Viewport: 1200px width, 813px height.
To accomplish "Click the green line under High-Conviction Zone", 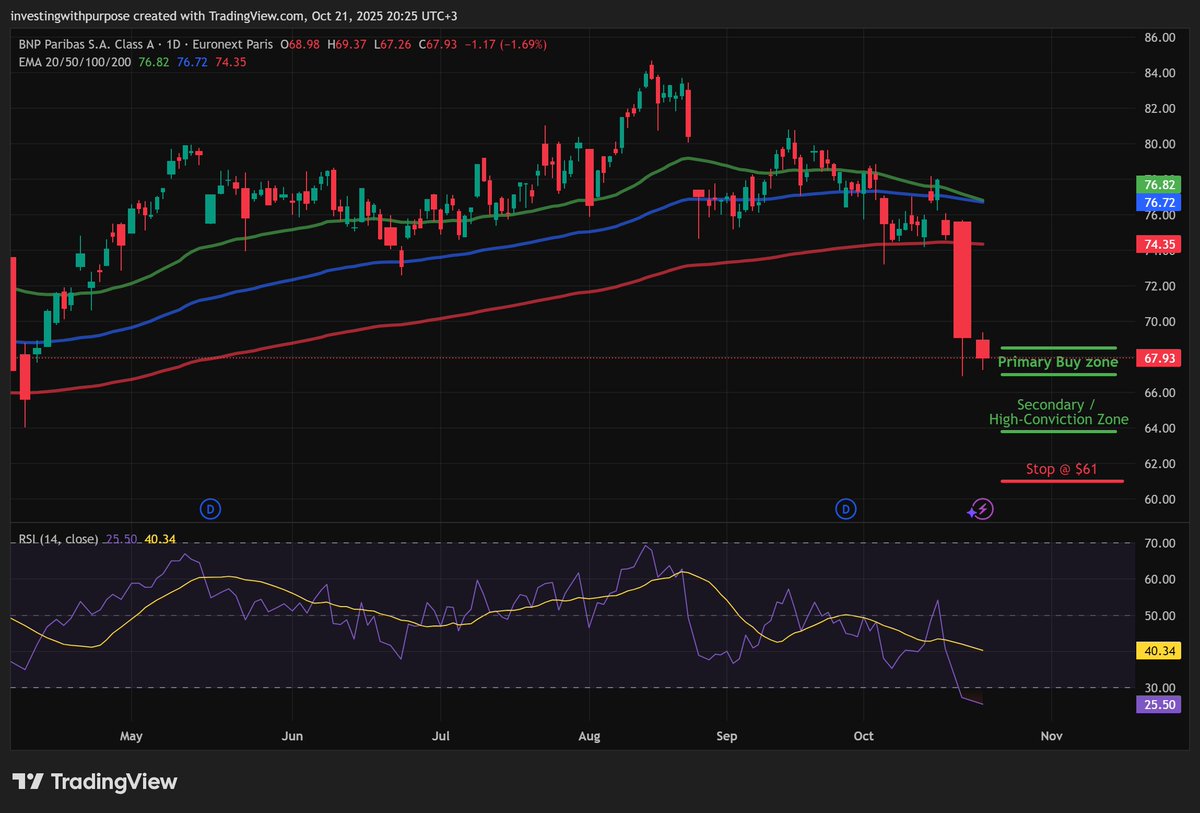I will pos(1058,431).
